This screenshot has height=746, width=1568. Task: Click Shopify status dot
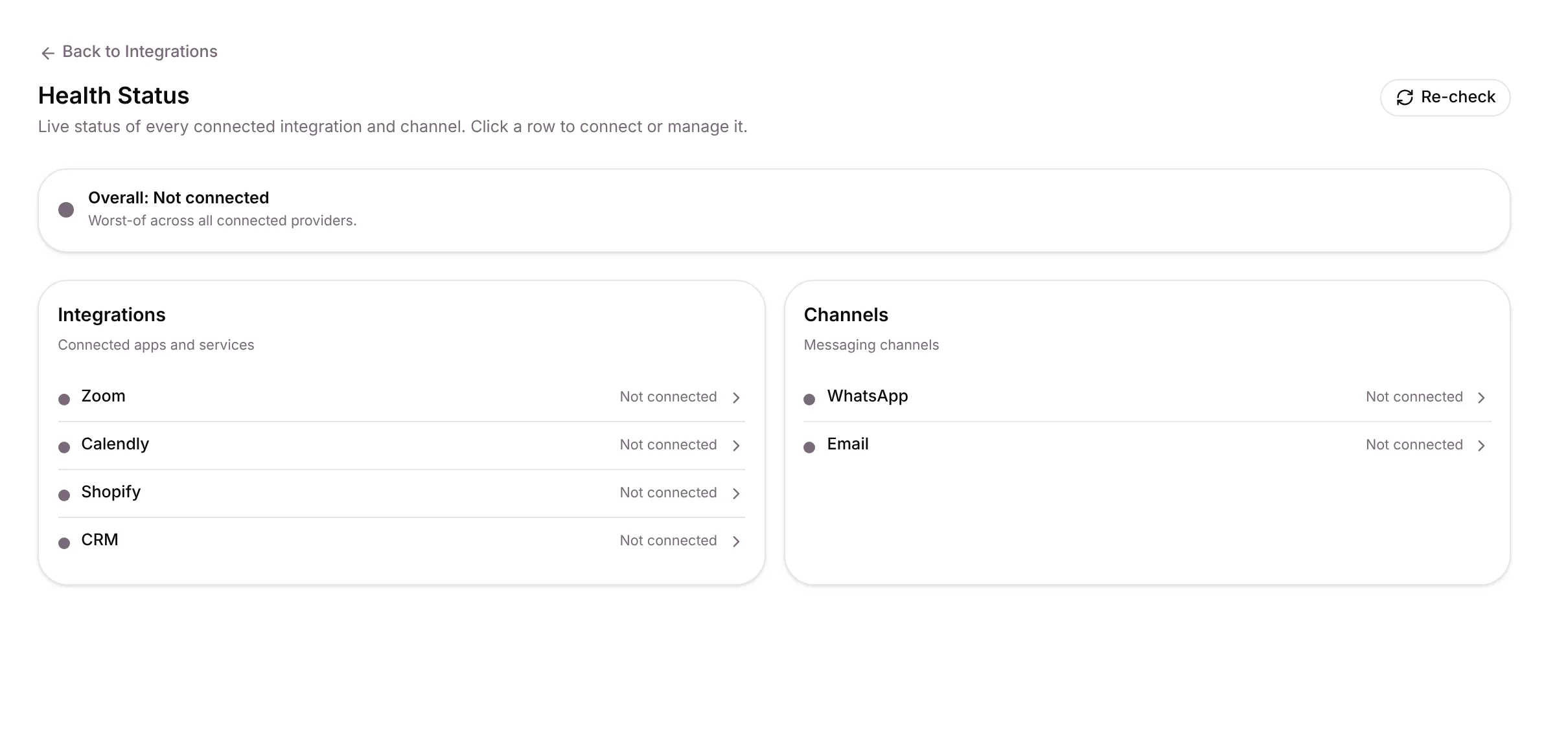64,495
